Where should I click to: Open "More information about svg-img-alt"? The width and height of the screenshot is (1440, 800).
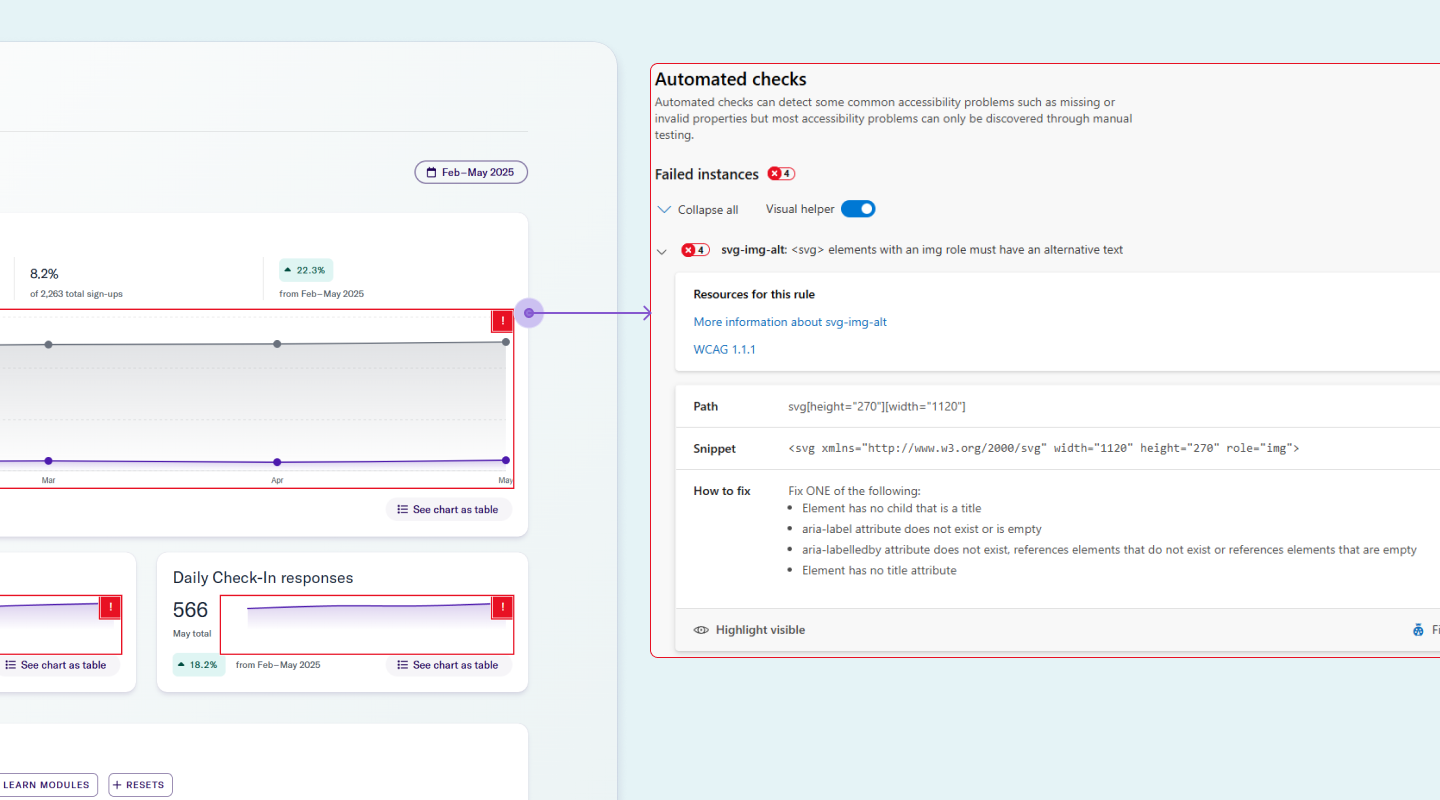[789, 321]
